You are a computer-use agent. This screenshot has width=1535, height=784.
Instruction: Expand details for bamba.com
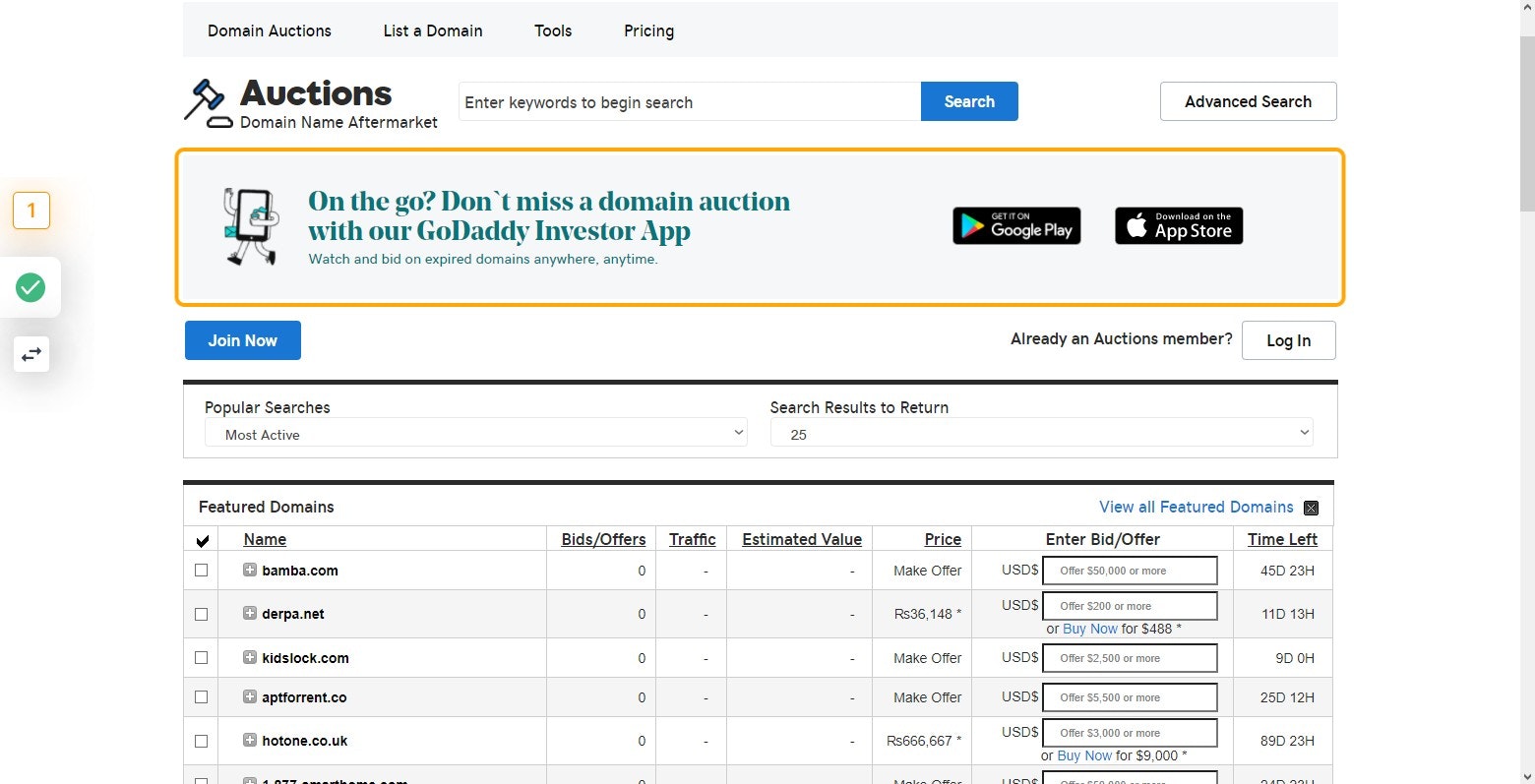(x=250, y=570)
